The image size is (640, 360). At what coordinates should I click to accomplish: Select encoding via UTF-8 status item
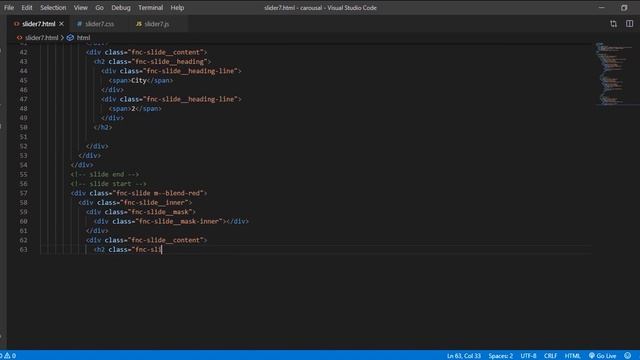coord(528,356)
